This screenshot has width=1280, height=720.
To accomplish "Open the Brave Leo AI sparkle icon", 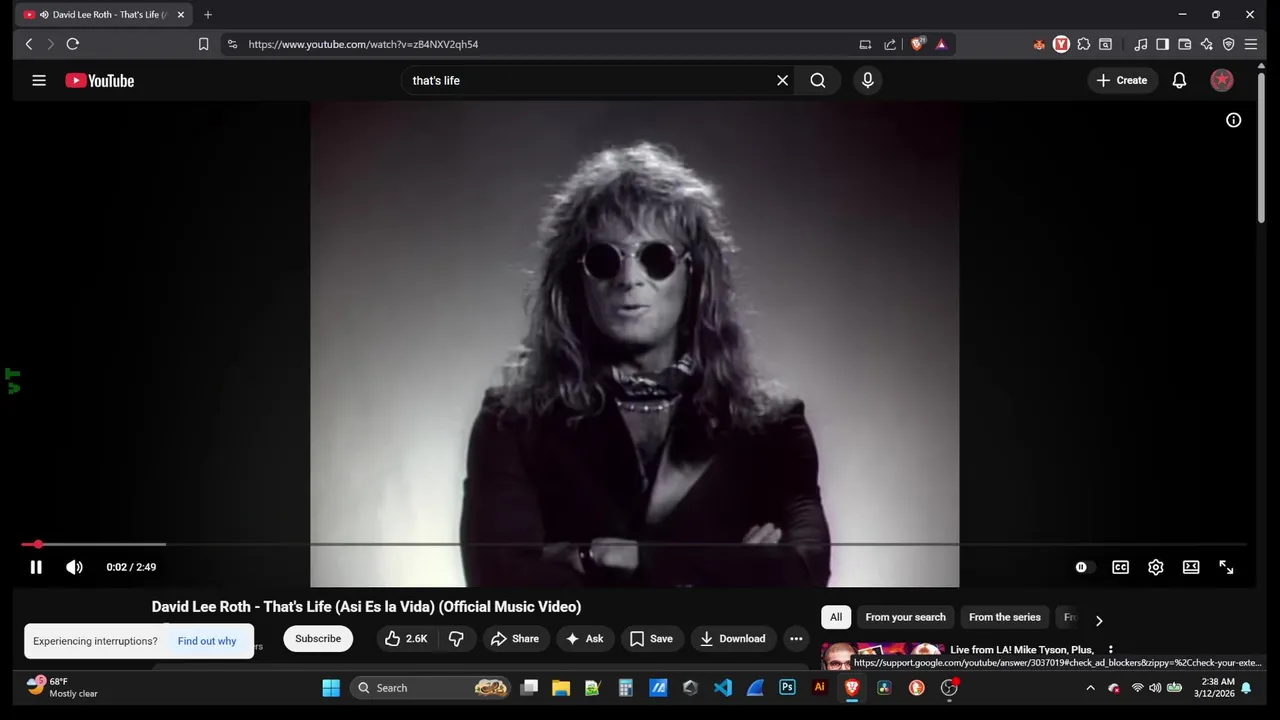I will [1207, 44].
